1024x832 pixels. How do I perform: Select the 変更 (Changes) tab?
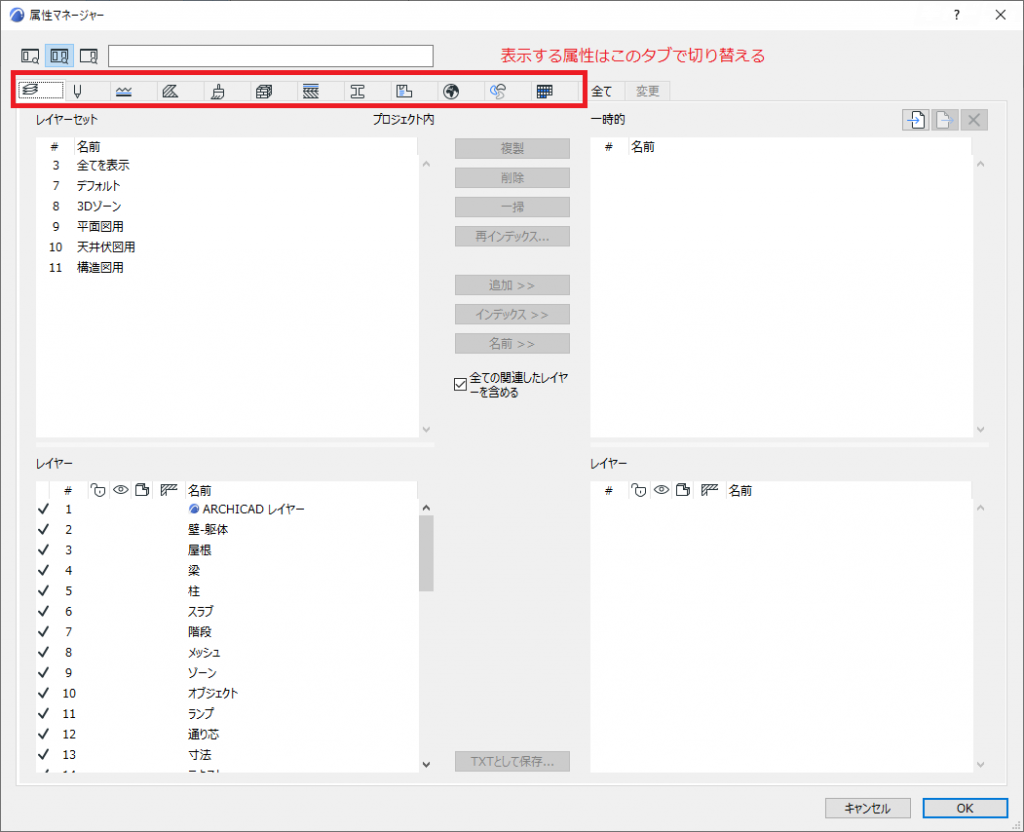(647, 91)
